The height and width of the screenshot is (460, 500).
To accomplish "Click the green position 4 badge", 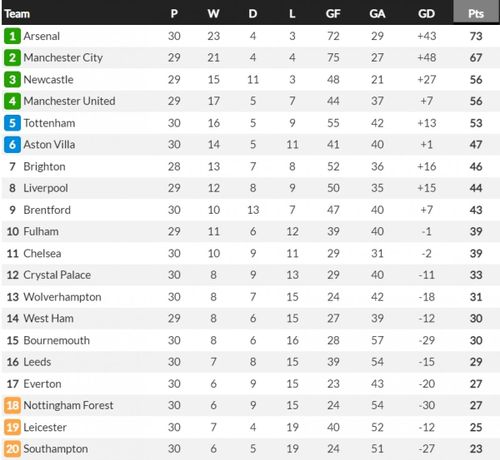I will (12, 101).
